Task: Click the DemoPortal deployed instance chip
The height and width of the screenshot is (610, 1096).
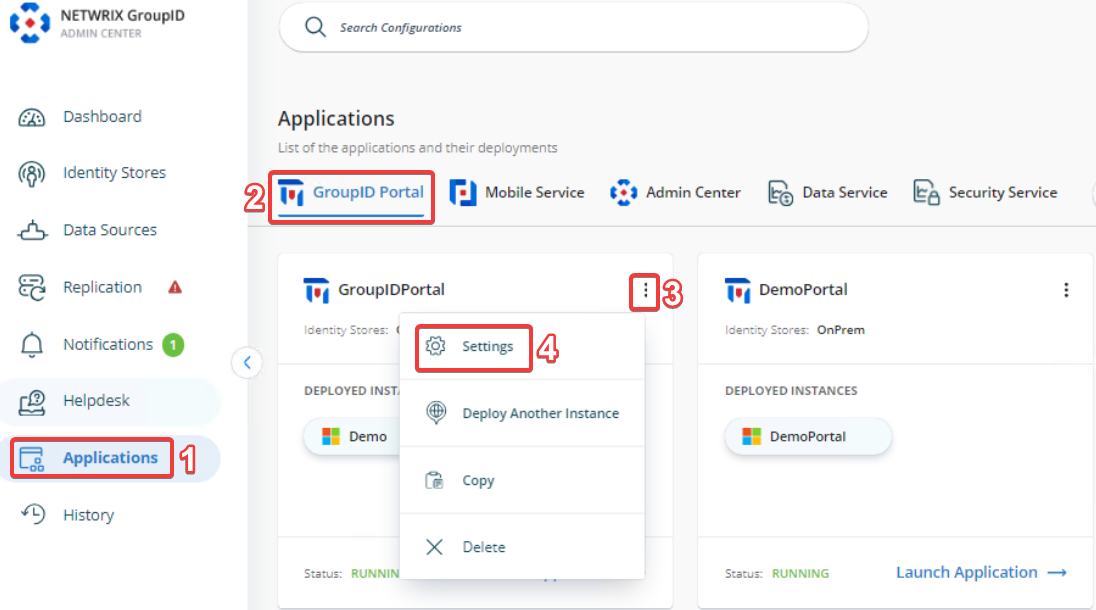Action: point(807,437)
